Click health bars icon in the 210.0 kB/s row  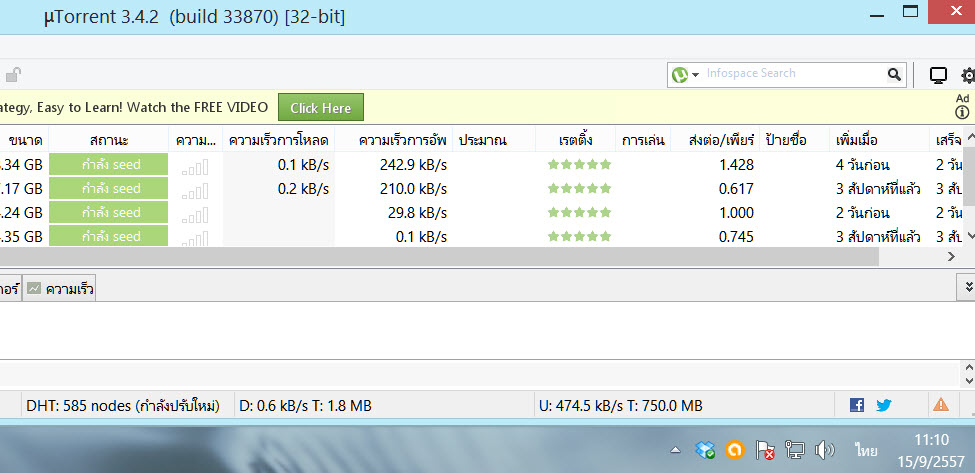point(195,190)
